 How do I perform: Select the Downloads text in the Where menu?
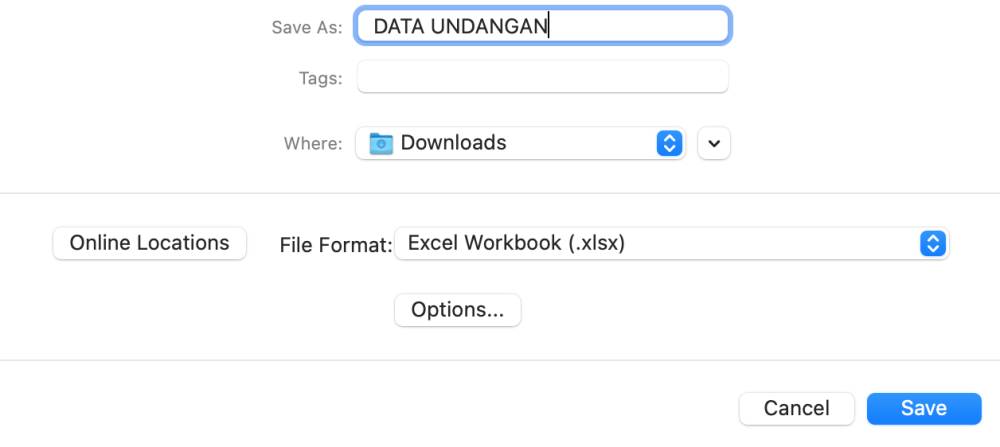pos(453,143)
